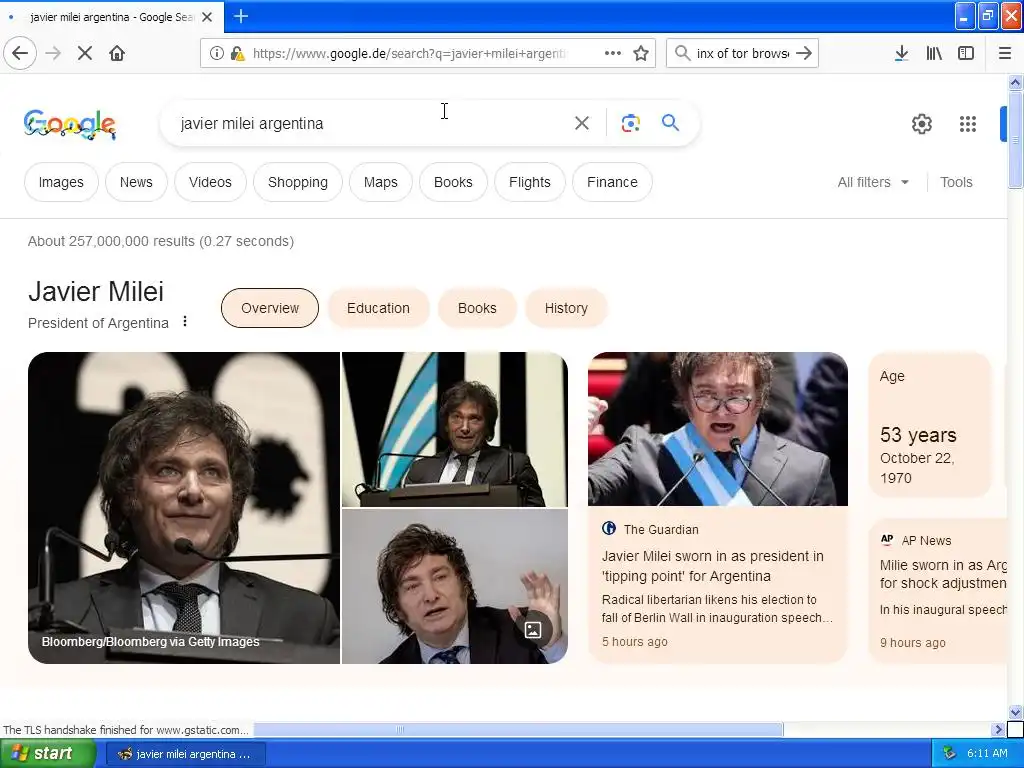The width and height of the screenshot is (1024, 768).
Task: Open the Google apps grid
Action: (968, 124)
